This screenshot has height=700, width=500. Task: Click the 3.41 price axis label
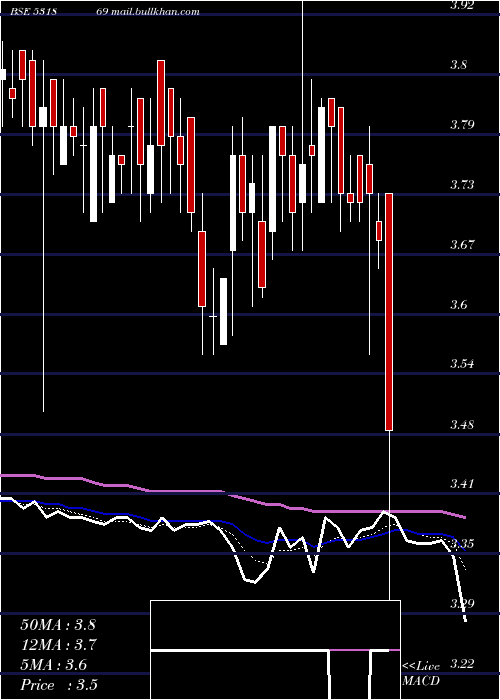coord(461,483)
